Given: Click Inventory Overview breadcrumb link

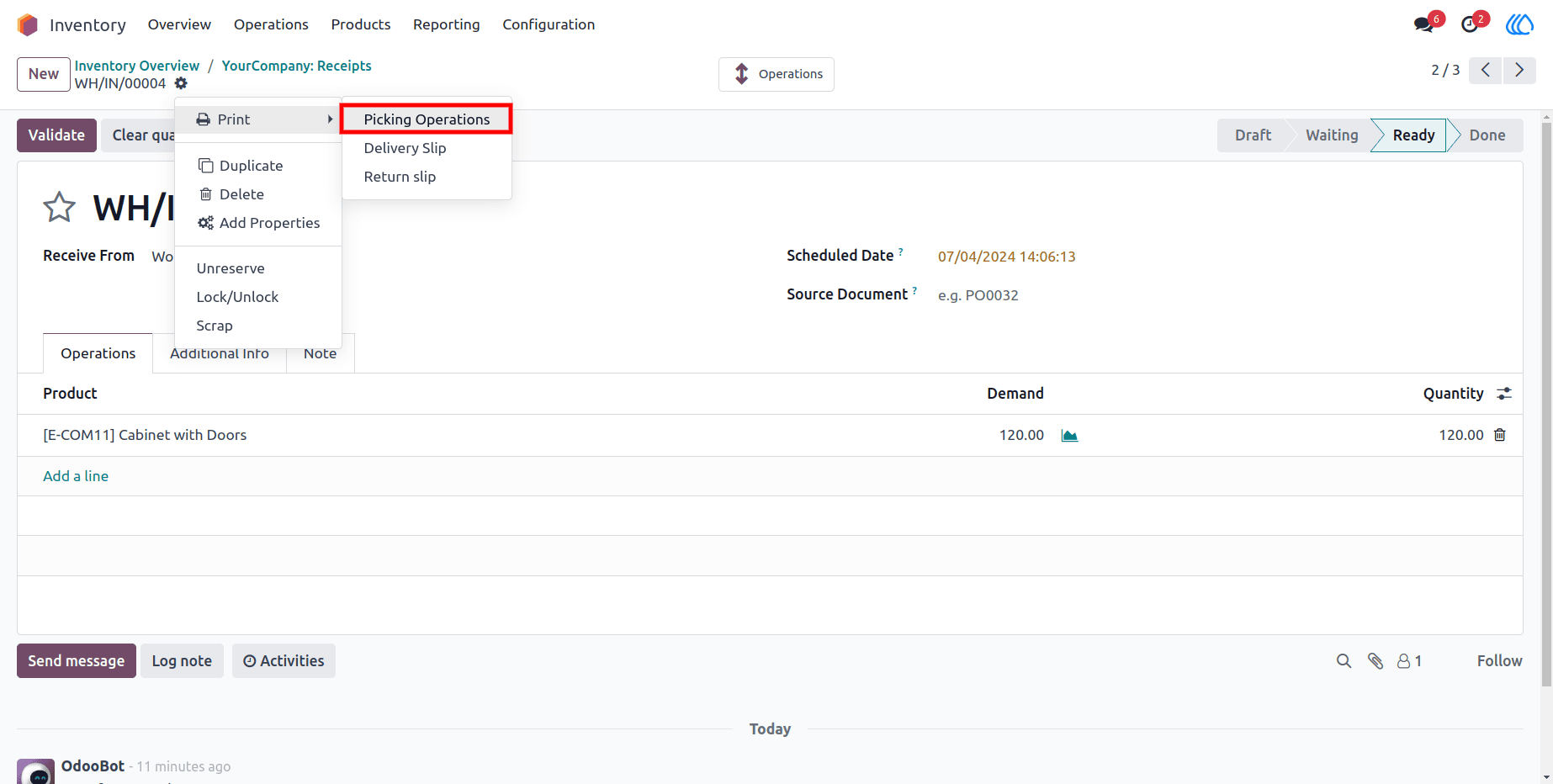Looking at the screenshot, I should pos(137,66).
